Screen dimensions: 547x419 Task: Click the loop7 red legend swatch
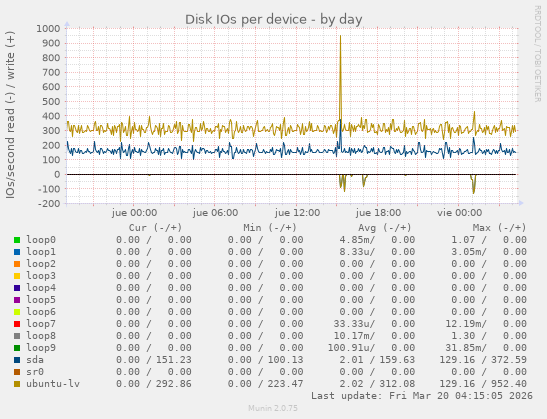[x=17, y=324]
